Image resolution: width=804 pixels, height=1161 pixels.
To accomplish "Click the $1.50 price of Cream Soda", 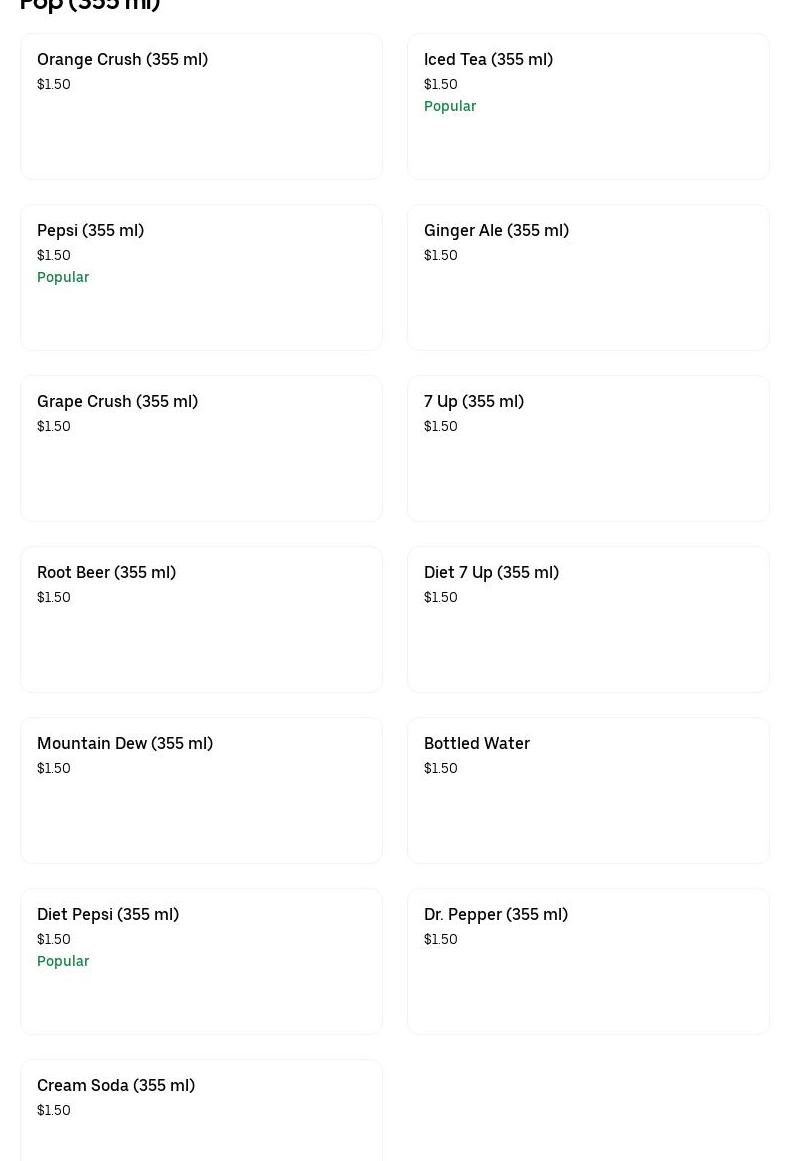I will tap(54, 1110).
